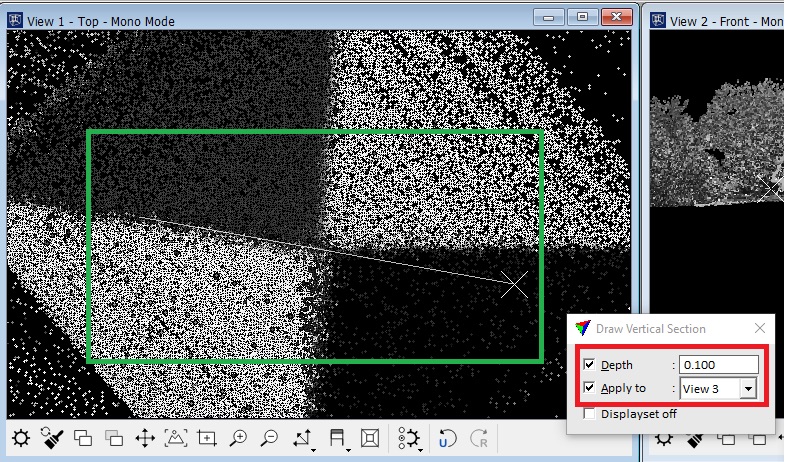Open View Attributes gear icon in View 1

pos(20,438)
